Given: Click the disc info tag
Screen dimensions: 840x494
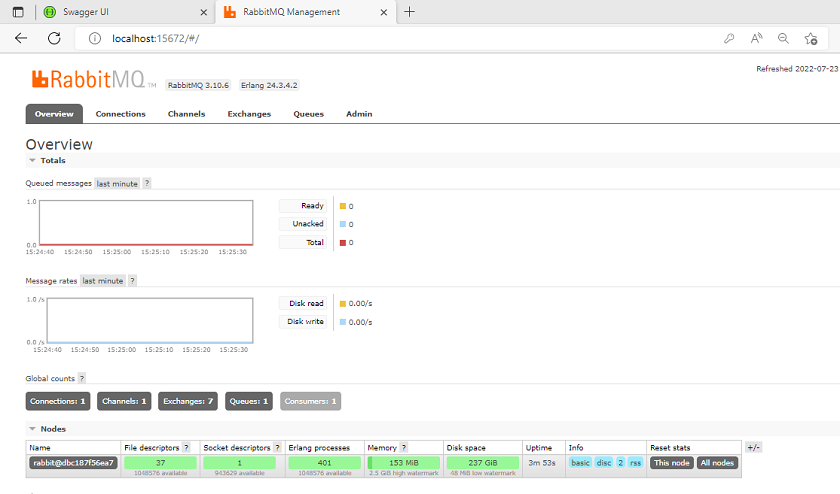Looking at the screenshot, I should pos(604,462).
